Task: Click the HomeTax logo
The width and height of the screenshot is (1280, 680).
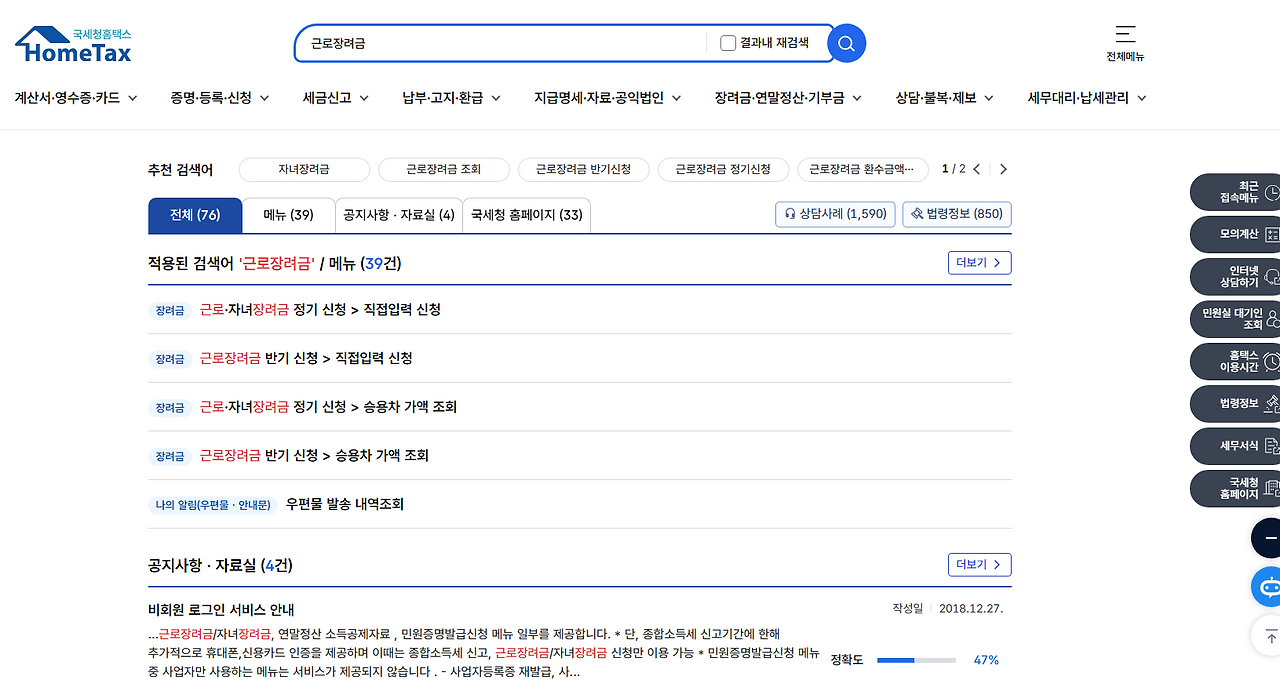Action: pyautogui.click(x=73, y=45)
